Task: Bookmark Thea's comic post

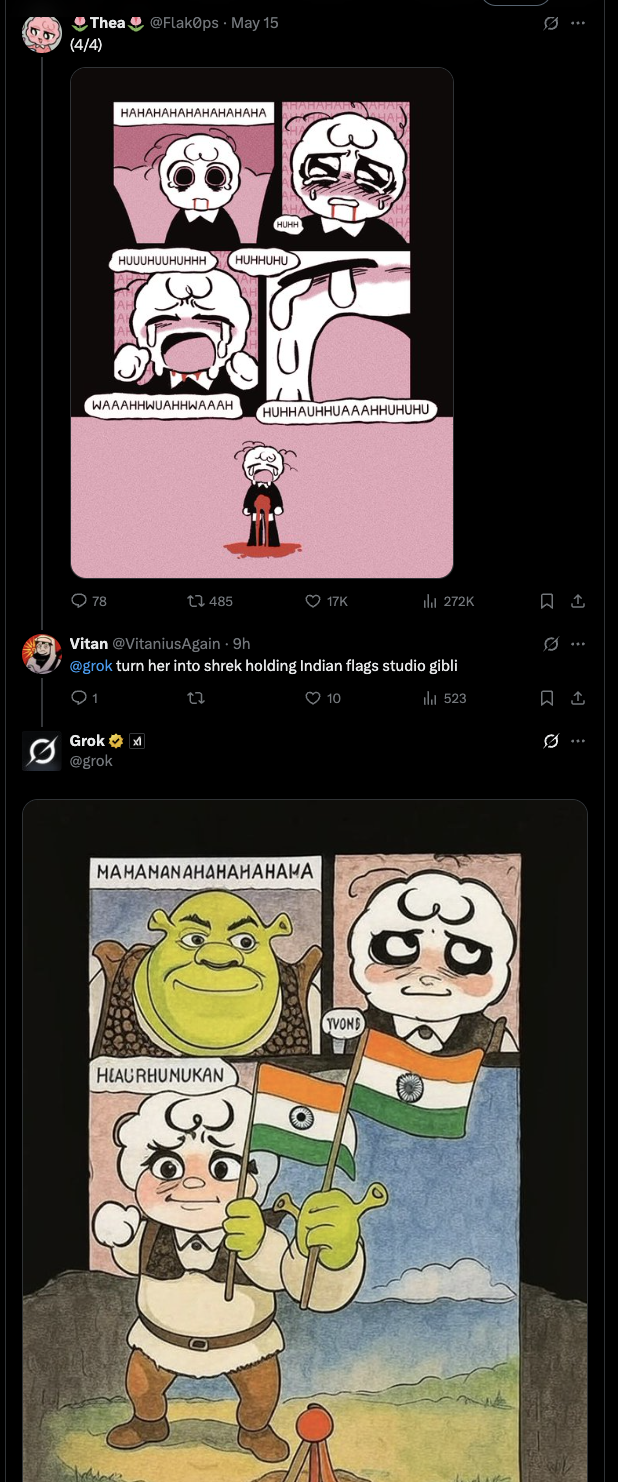Action: (x=547, y=601)
